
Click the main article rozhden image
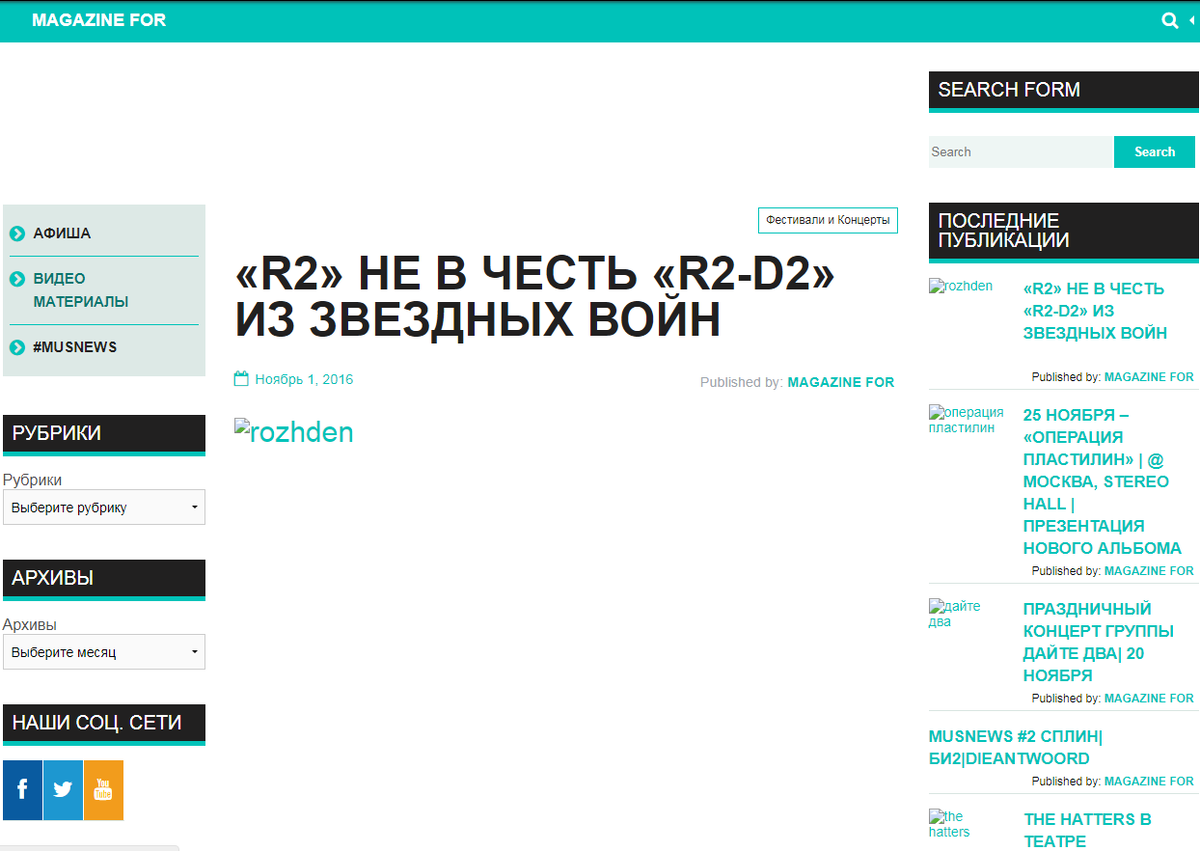click(294, 432)
